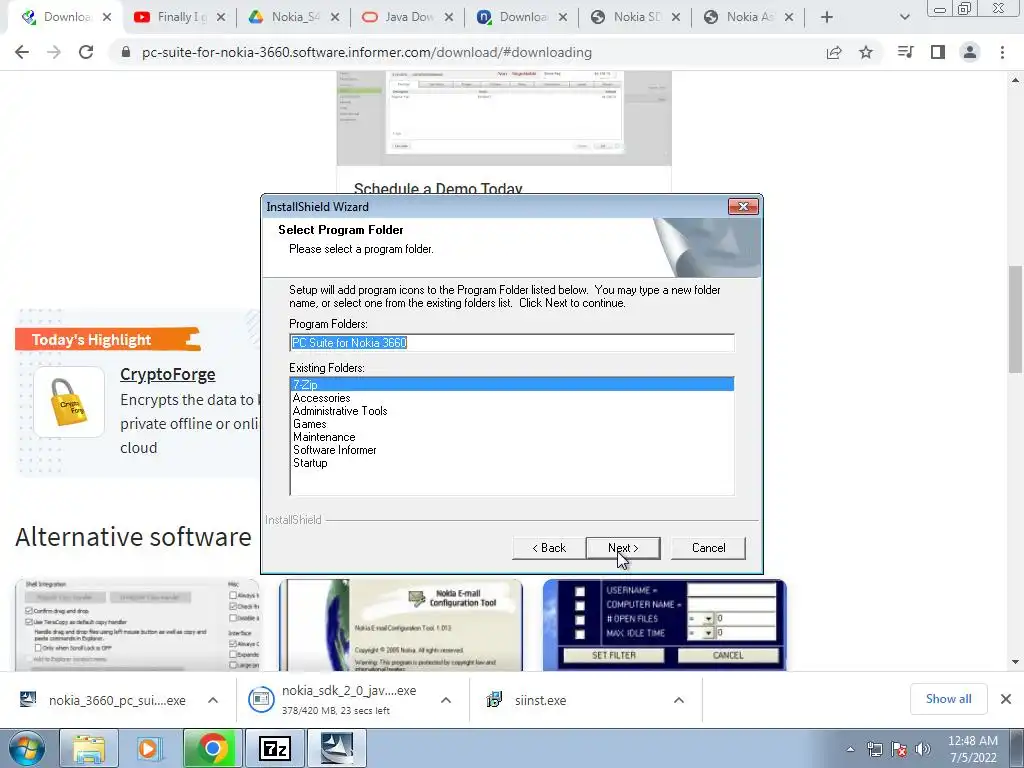
Task: Toggle Chrome side panel icon
Action: tap(938, 52)
